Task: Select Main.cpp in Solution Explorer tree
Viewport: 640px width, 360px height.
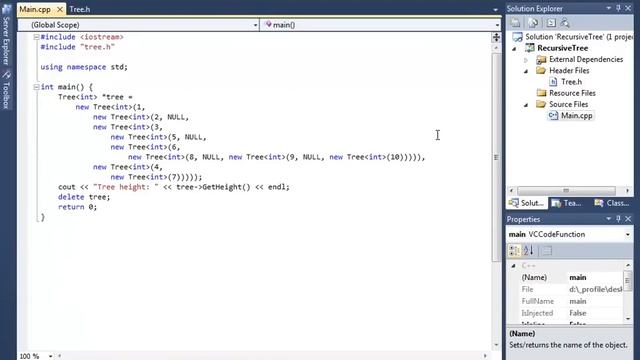Action: 576,116
